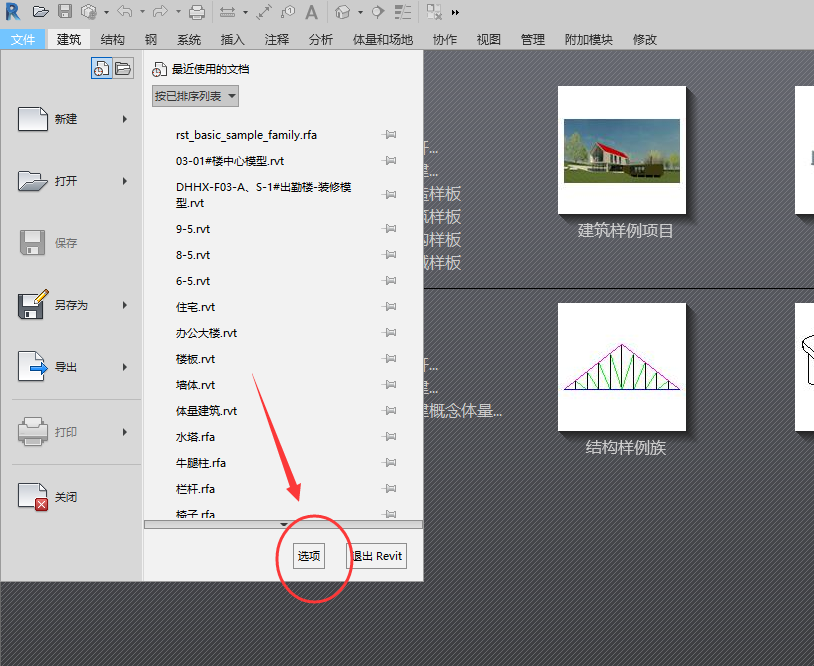The width and height of the screenshot is (814, 666).
Task: Open the 按已排序列表 sort dropdown
Action: [195, 96]
